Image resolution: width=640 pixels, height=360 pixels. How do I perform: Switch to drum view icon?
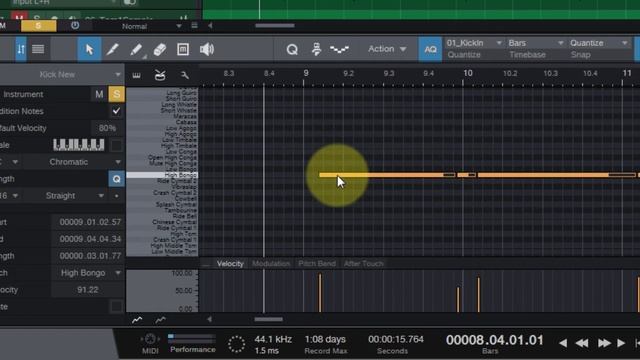tap(160, 75)
